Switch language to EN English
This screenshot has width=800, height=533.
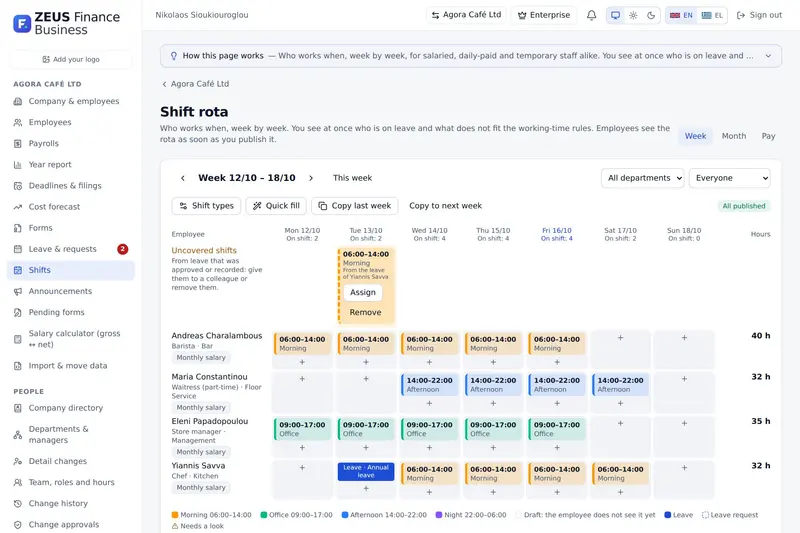(681, 15)
